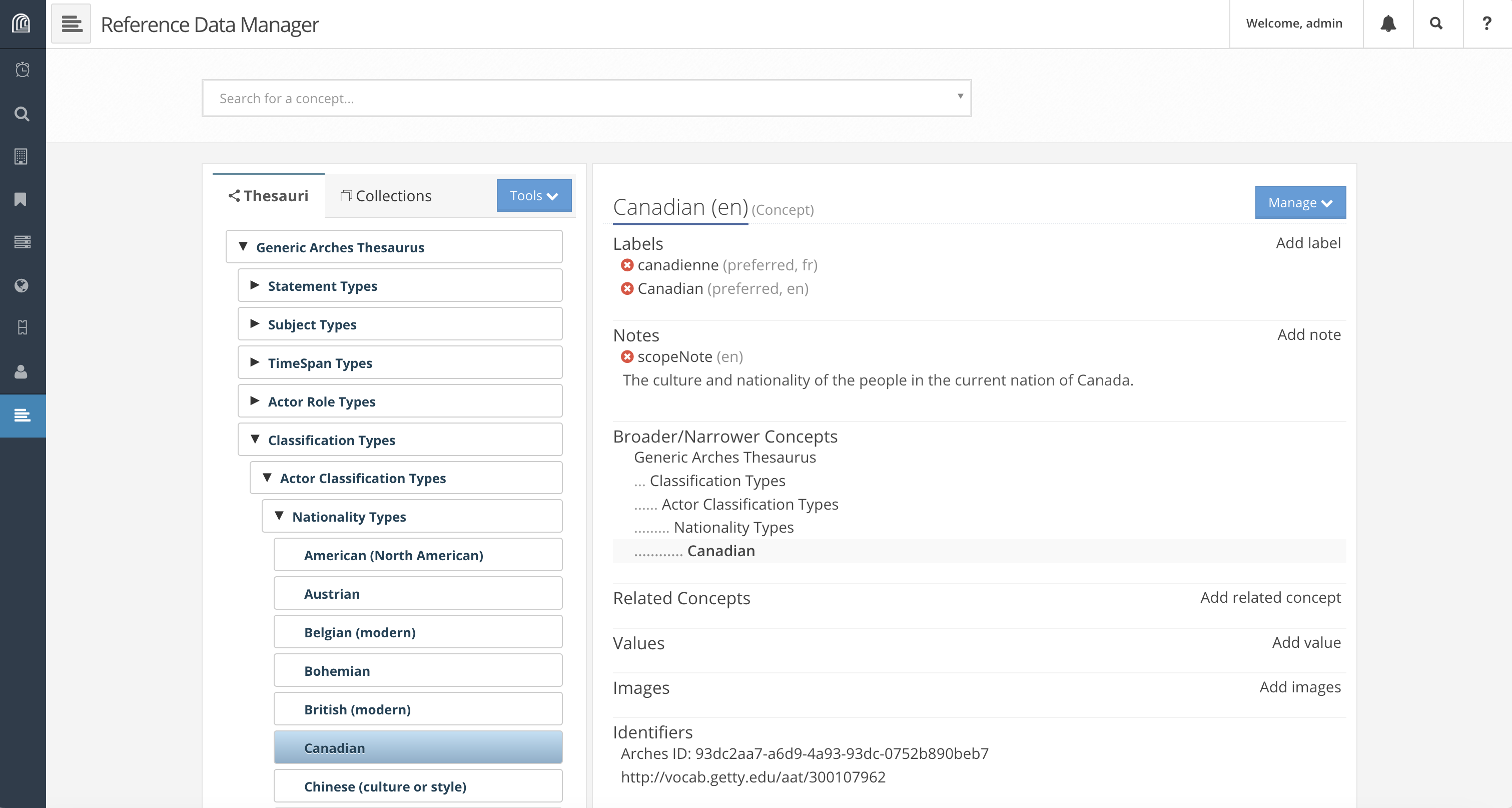Click the help question mark icon
This screenshot has height=808, width=1512.
tap(1486, 24)
